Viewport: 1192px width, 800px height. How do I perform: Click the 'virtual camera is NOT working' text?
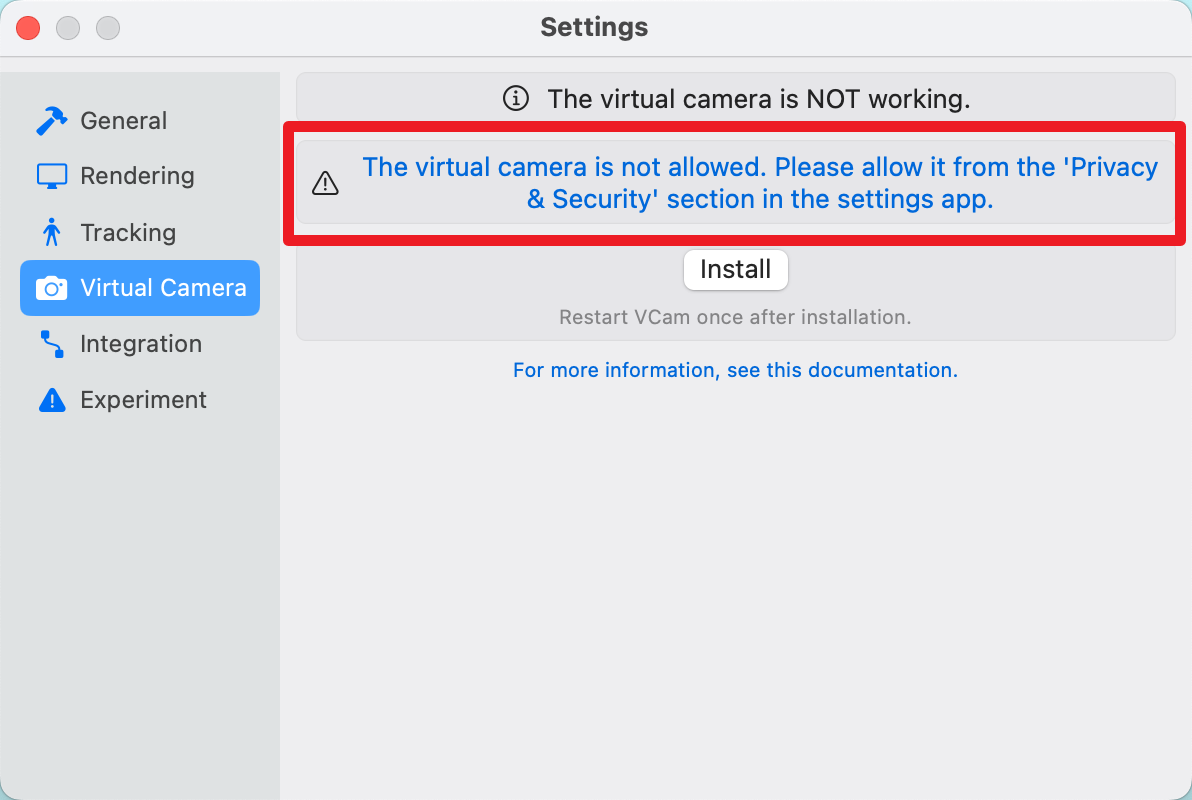[759, 99]
